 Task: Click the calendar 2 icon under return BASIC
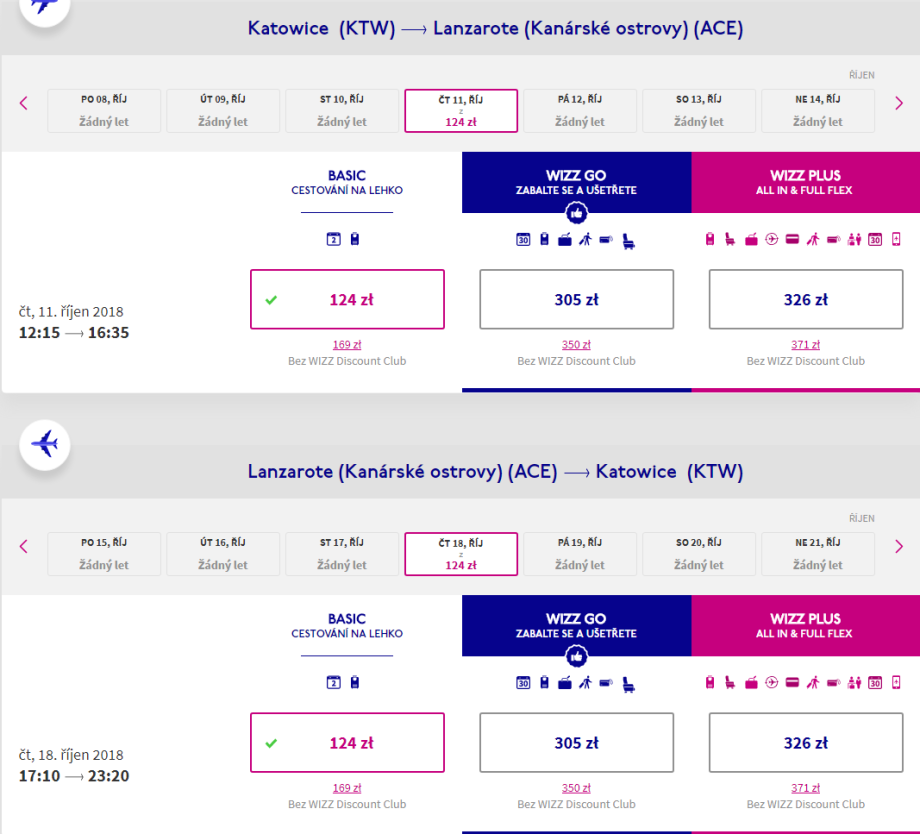[334, 683]
